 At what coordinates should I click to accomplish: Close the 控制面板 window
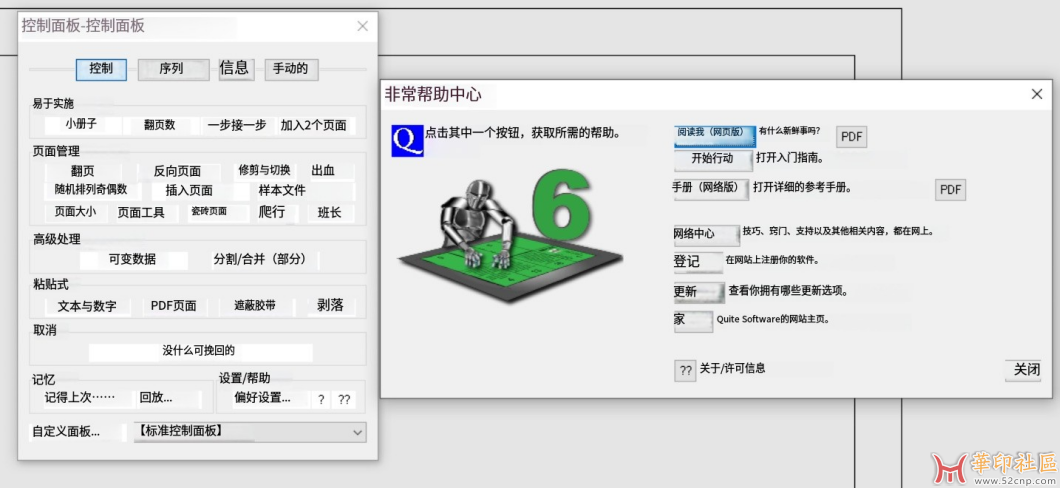pos(362,26)
